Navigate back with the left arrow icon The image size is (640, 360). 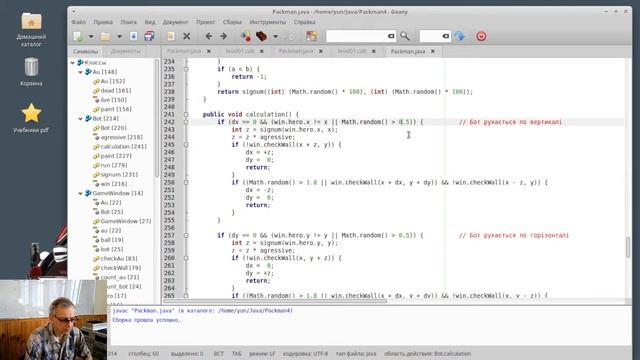209,36
